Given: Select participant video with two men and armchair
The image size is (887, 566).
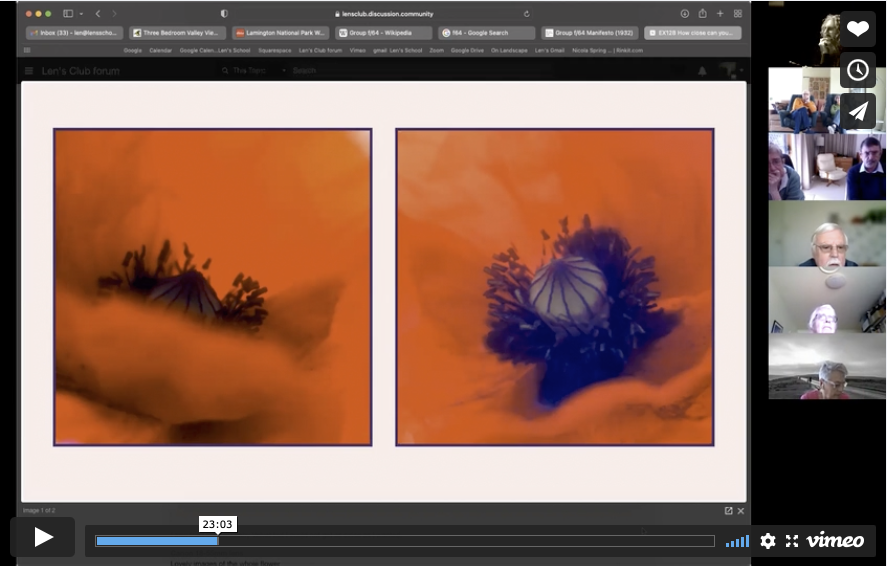Looking at the screenshot, I should click(827, 166).
